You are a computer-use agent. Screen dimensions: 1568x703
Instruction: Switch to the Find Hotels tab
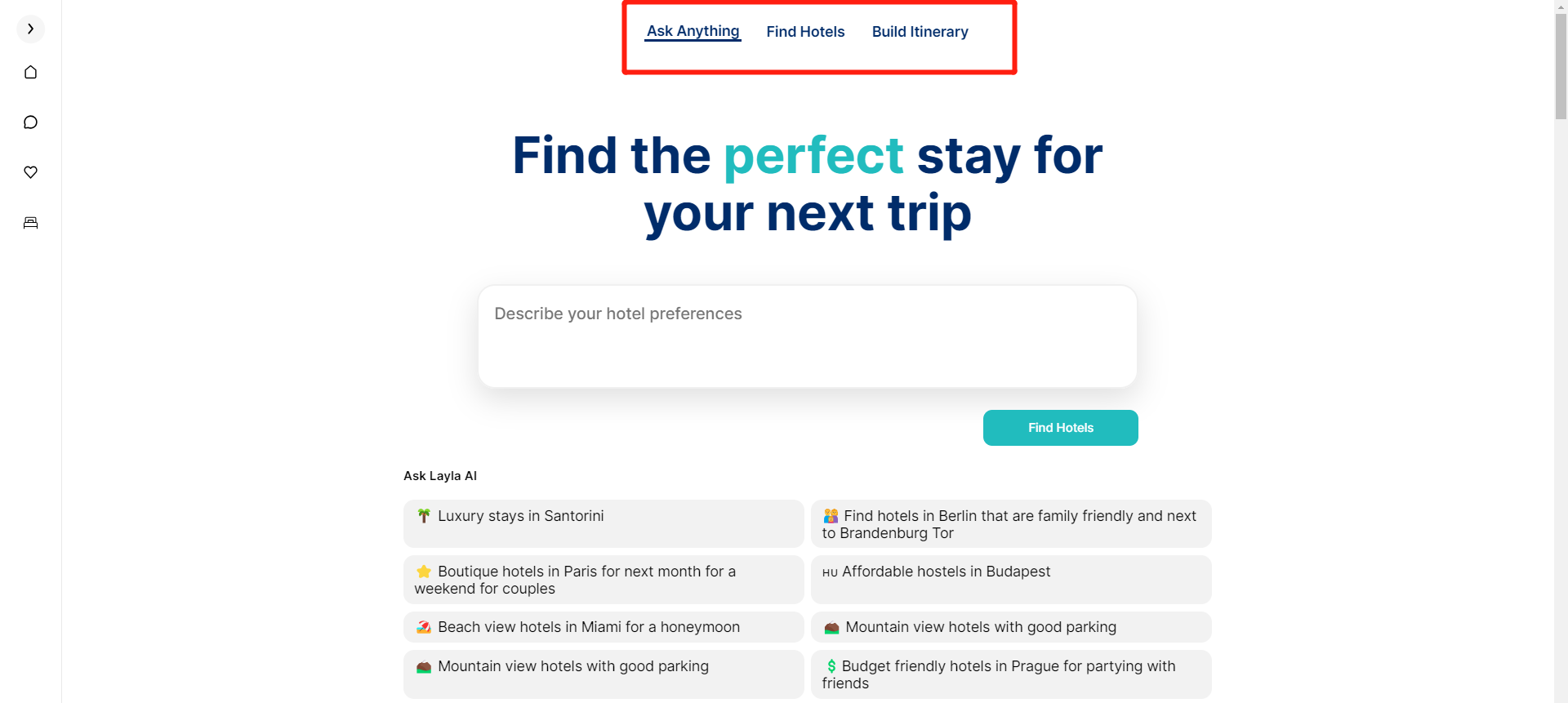(805, 32)
